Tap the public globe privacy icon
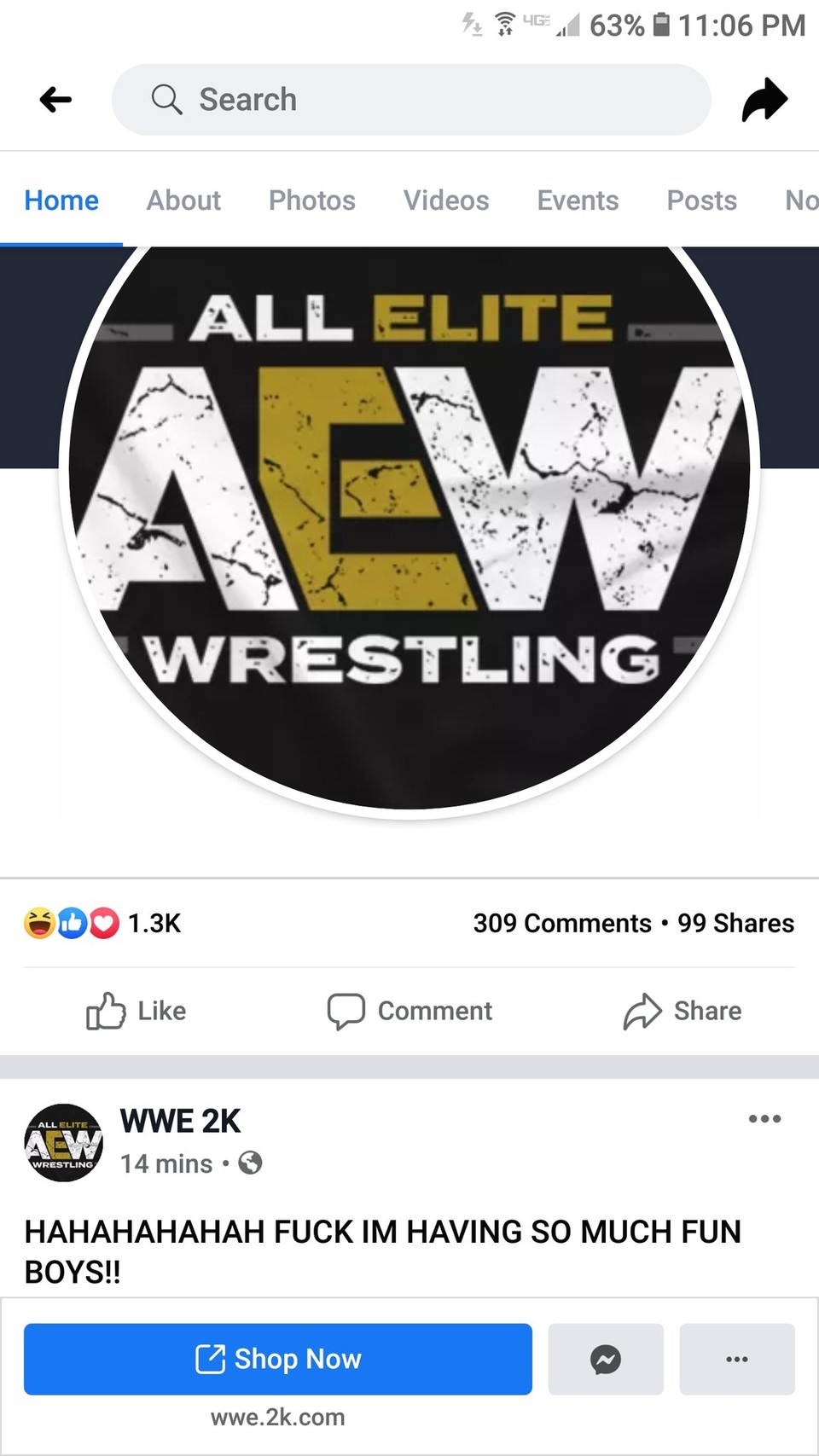This screenshot has height=1456, width=819. coord(250,1163)
